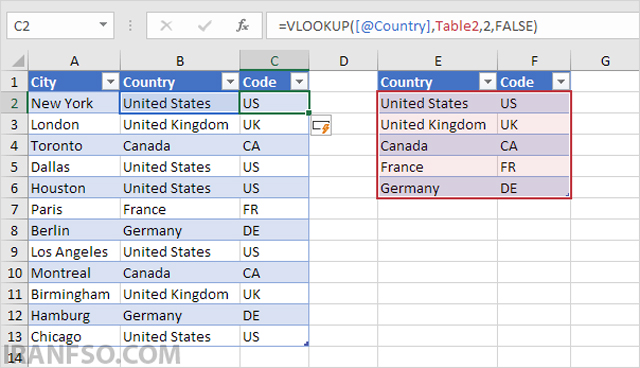Image resolution: width=640 pixels, height=368 pixels.
Task: Click cell containing Paris
Action: 74,209
